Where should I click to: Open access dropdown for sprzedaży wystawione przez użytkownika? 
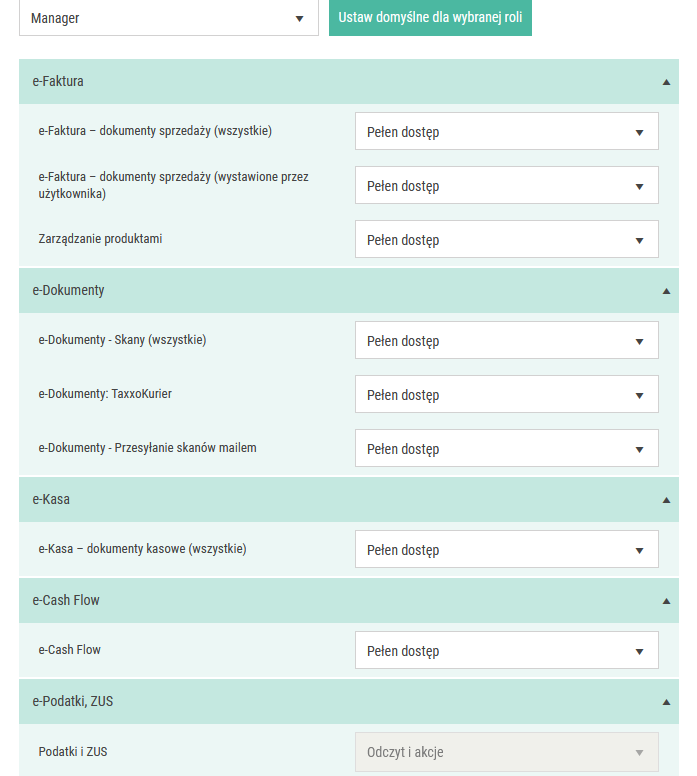(507, 185)
